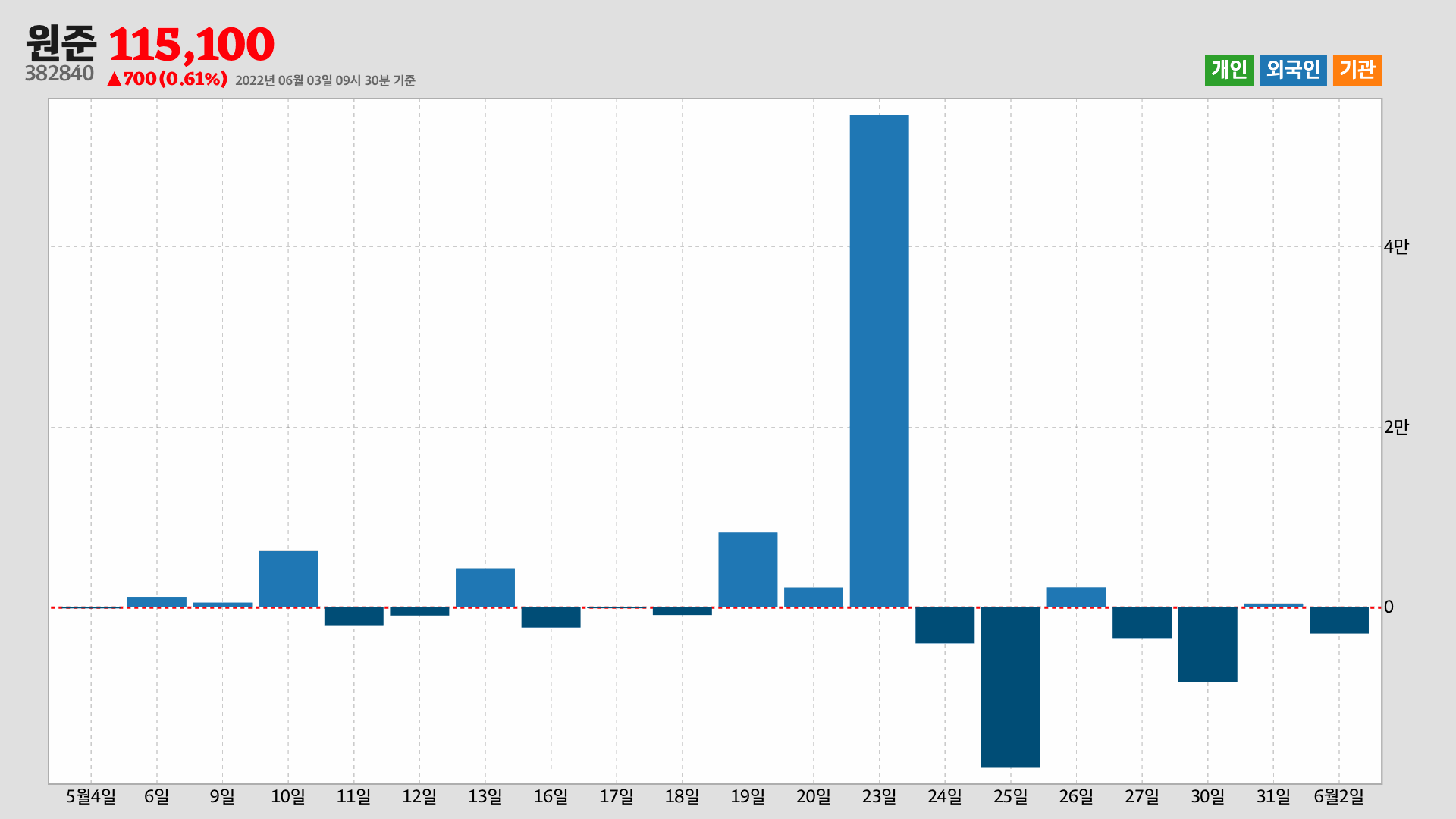Click the tall bar for 23일
The image size is (1456, 819).
(879, 361)
